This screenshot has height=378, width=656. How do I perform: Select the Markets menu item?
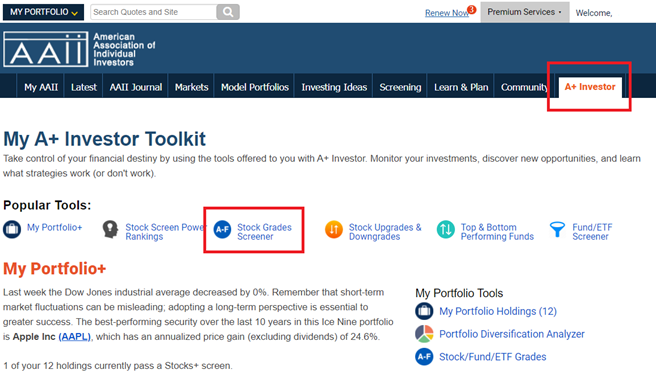tap(191, 87)
